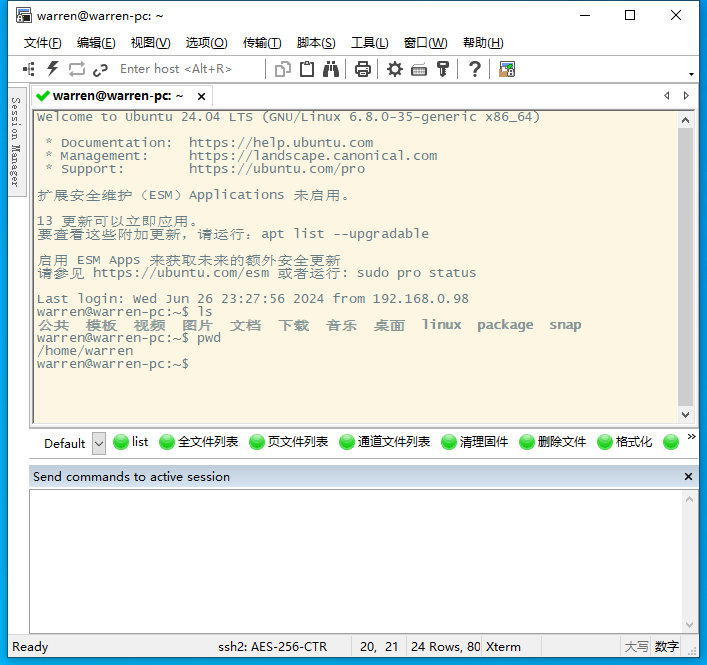The height and width of the screenshot is (665, 707).
Task: Open Help with the question mark icon
Action: 474,69
